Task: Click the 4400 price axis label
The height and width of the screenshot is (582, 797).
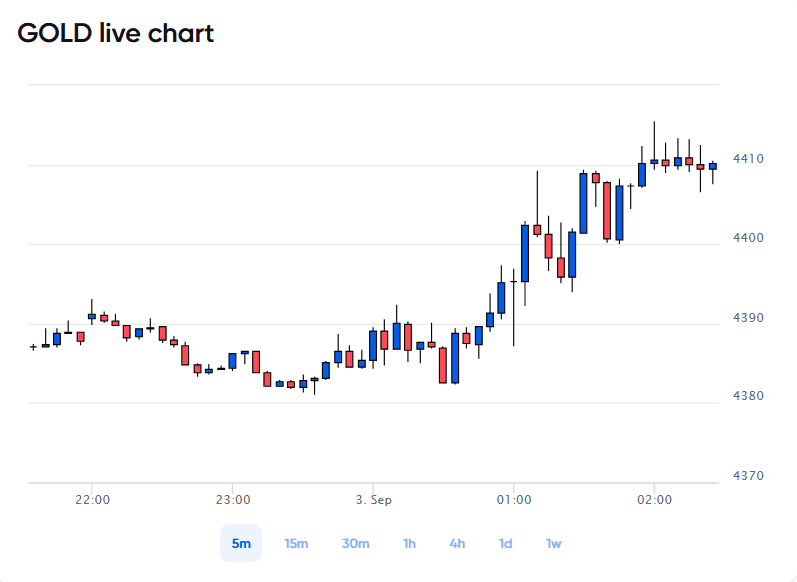Action: pos(748,237)
